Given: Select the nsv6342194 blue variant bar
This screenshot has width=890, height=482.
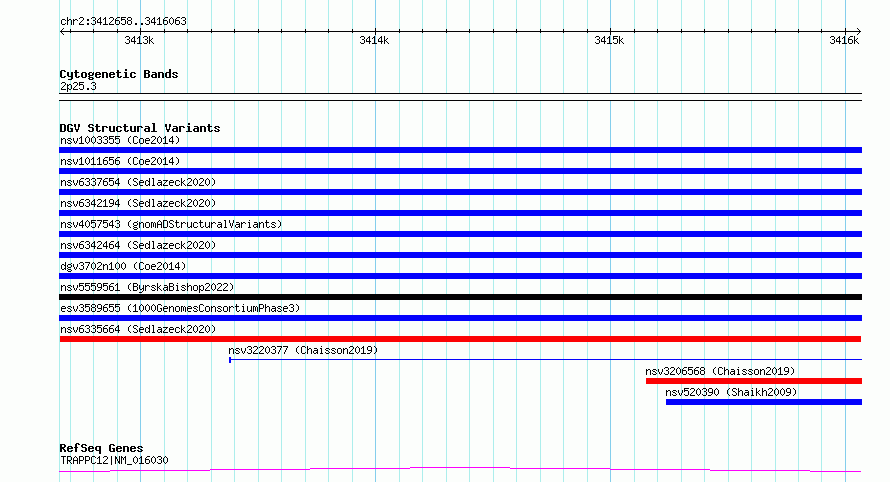Looking at the screenshot, I should [460, 213].
